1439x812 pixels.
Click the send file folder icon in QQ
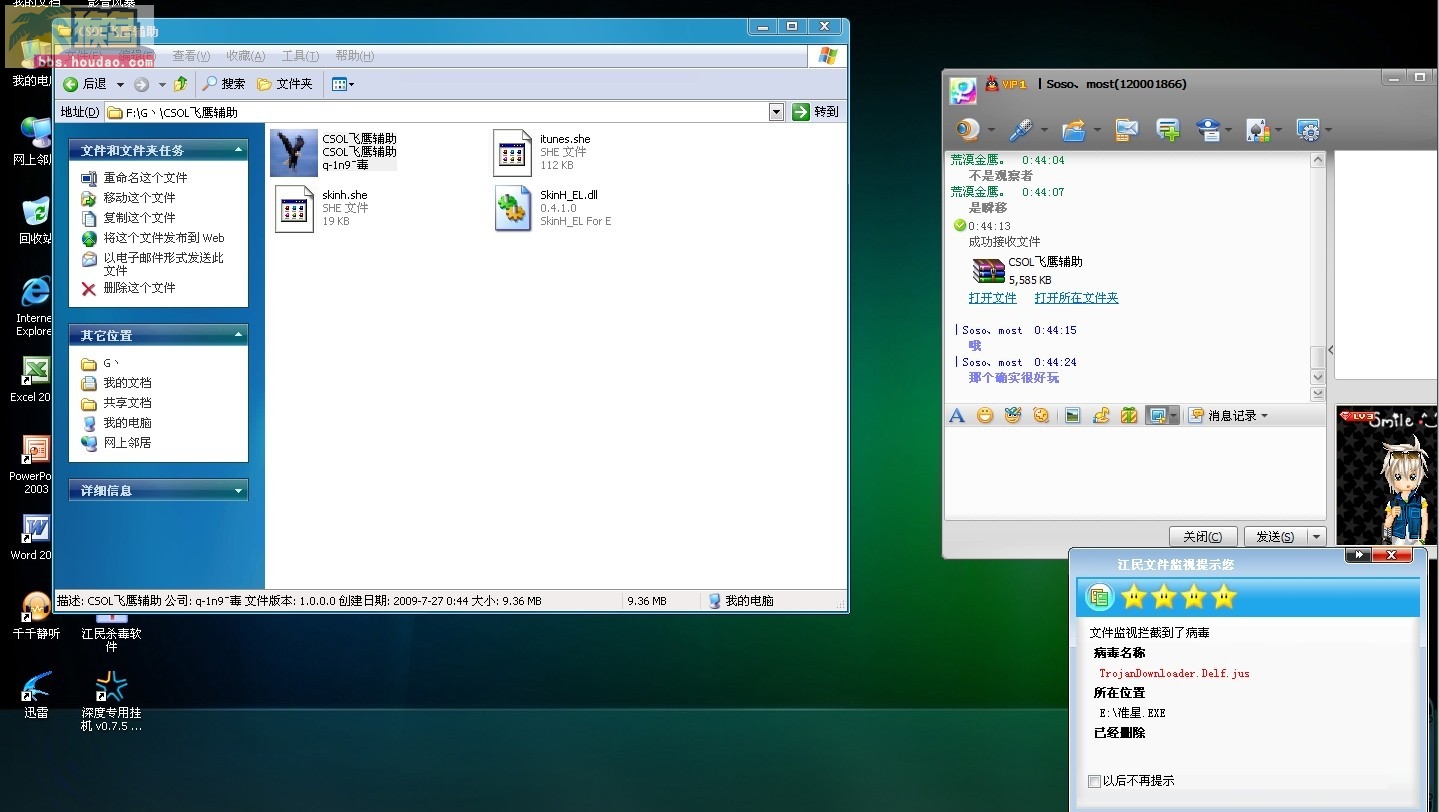1074,129
